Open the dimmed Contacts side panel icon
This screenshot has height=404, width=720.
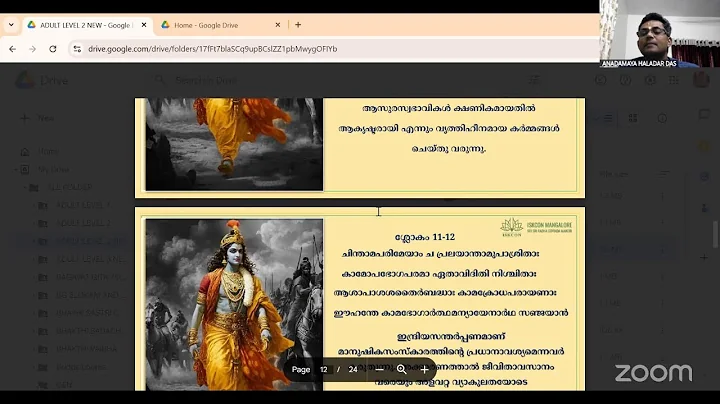[704, 208]
